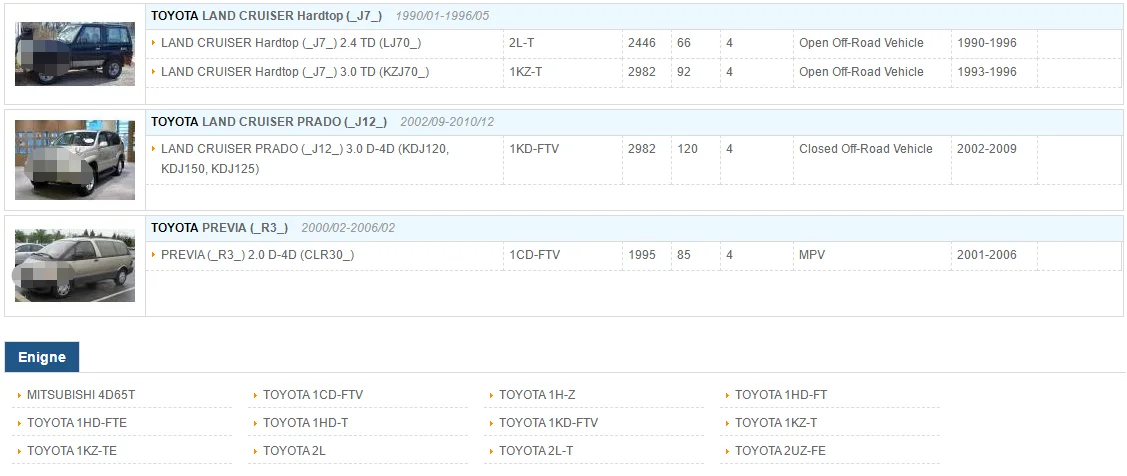The width and height of the screenshot is (1127, 476).
Task: Open TOYOTA LAND CRUISER Hardtop (_J7_) heading
Action: (267, 16)
